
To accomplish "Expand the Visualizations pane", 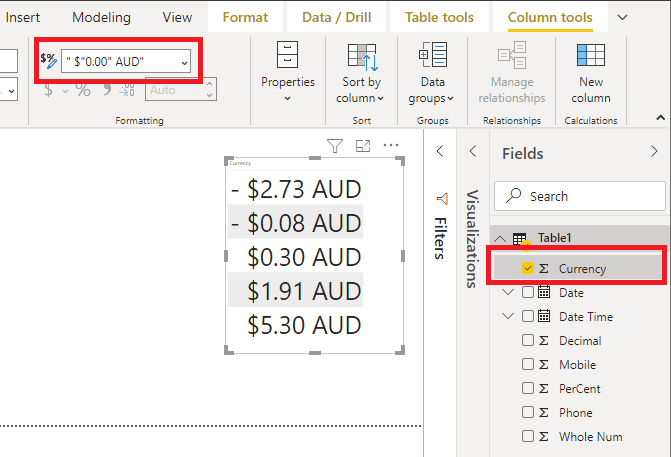I will click(472, 151).
